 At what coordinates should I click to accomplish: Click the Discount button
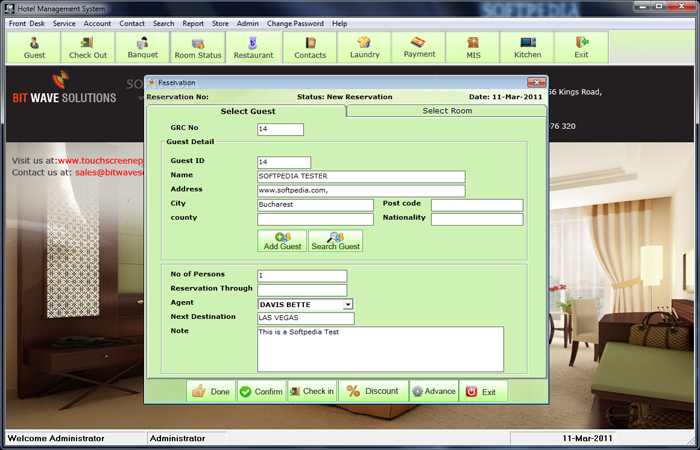[x=372, y=391]
